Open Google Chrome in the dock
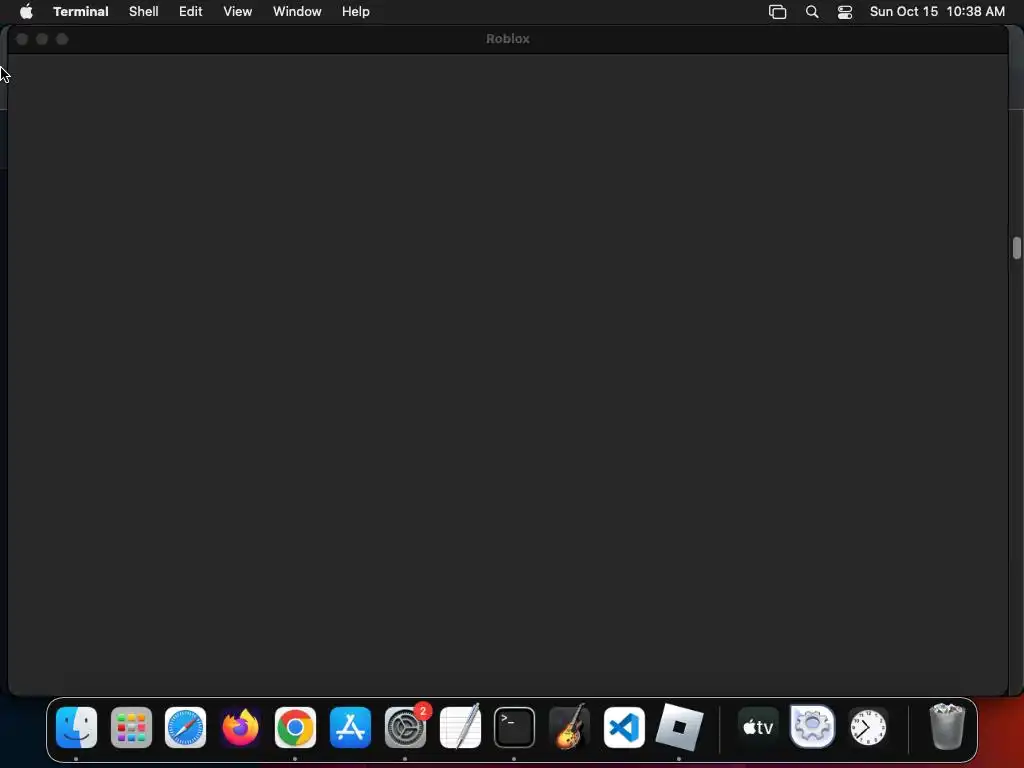The width and height of the screenshot is (1024, 768). [x=295, y=727]
